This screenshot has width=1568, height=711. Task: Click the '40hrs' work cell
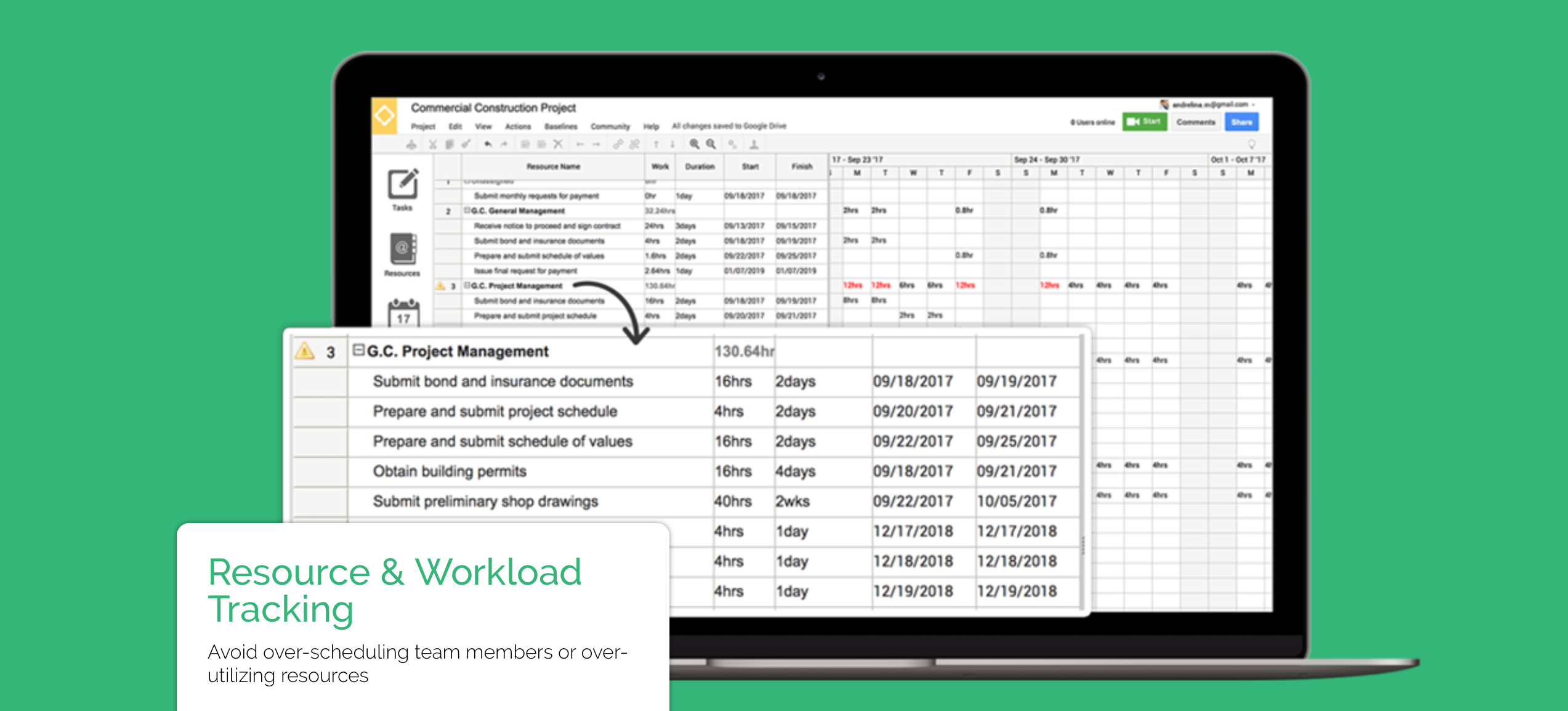733,502
